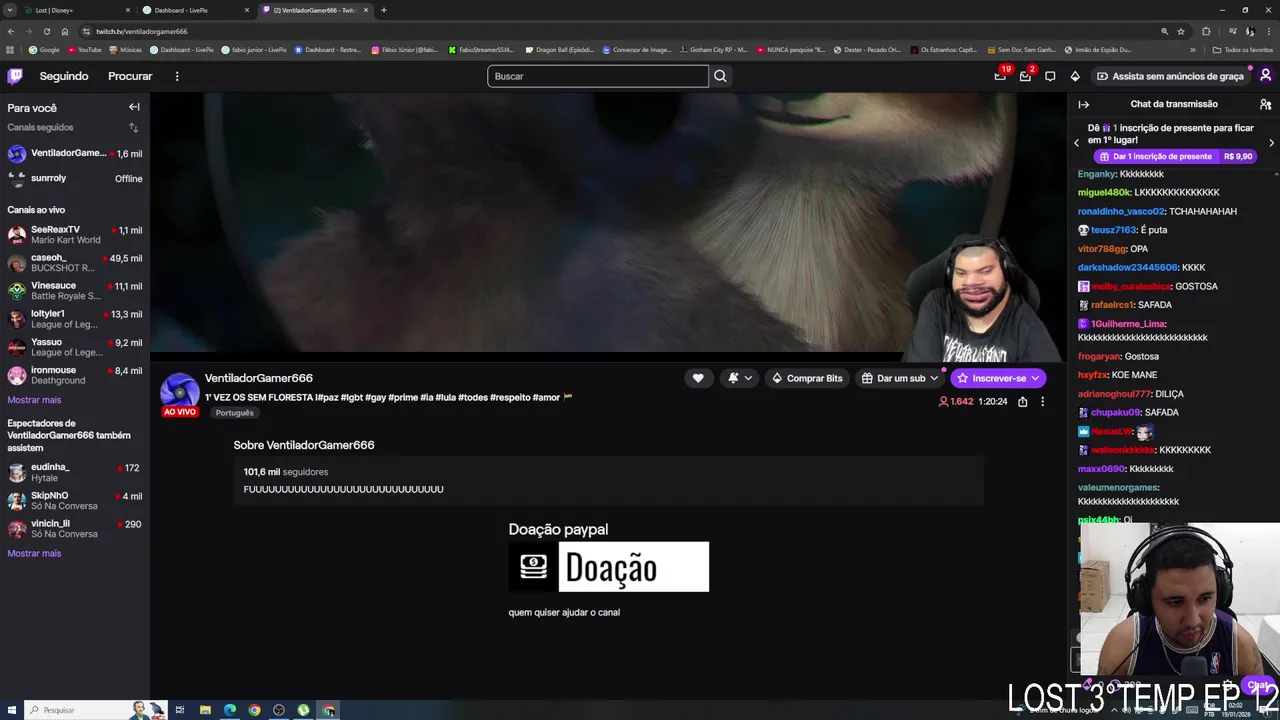Click the Português language tag
Screen dimensions: 1280x720
(234, 413)
